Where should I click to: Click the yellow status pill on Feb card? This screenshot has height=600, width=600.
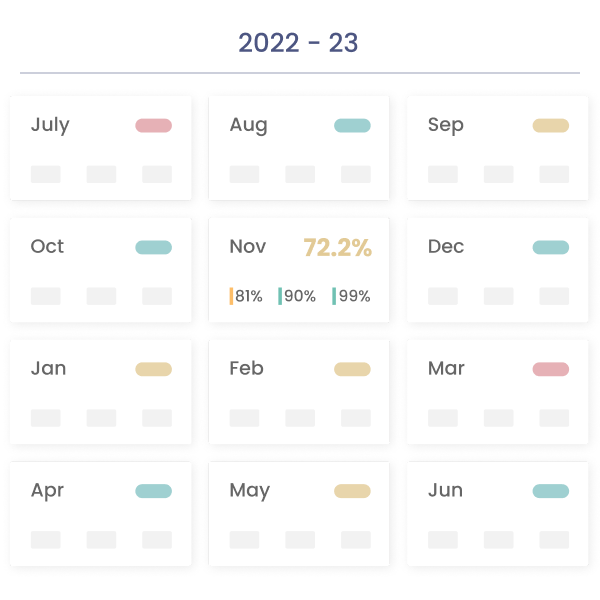[x=352, y=370]
